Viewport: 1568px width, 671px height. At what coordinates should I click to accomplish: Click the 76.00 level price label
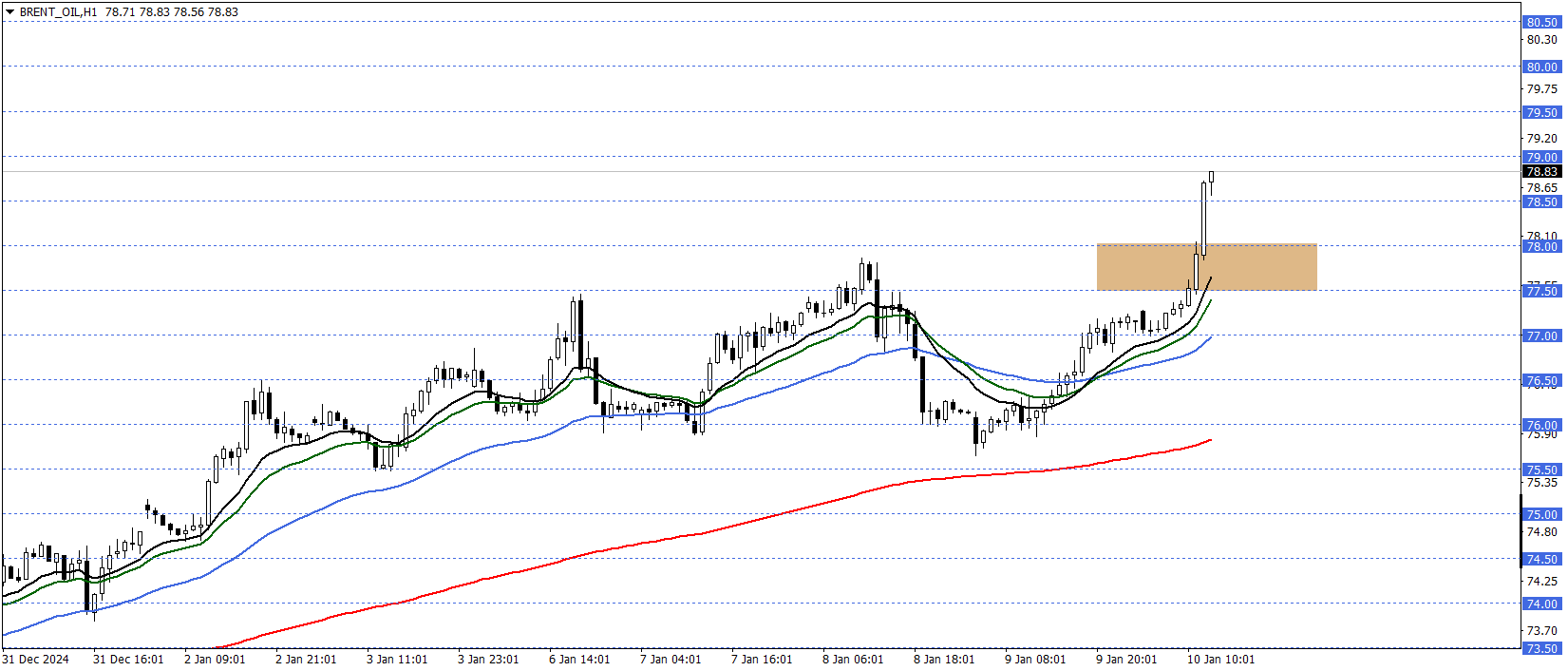(1542, 425)
